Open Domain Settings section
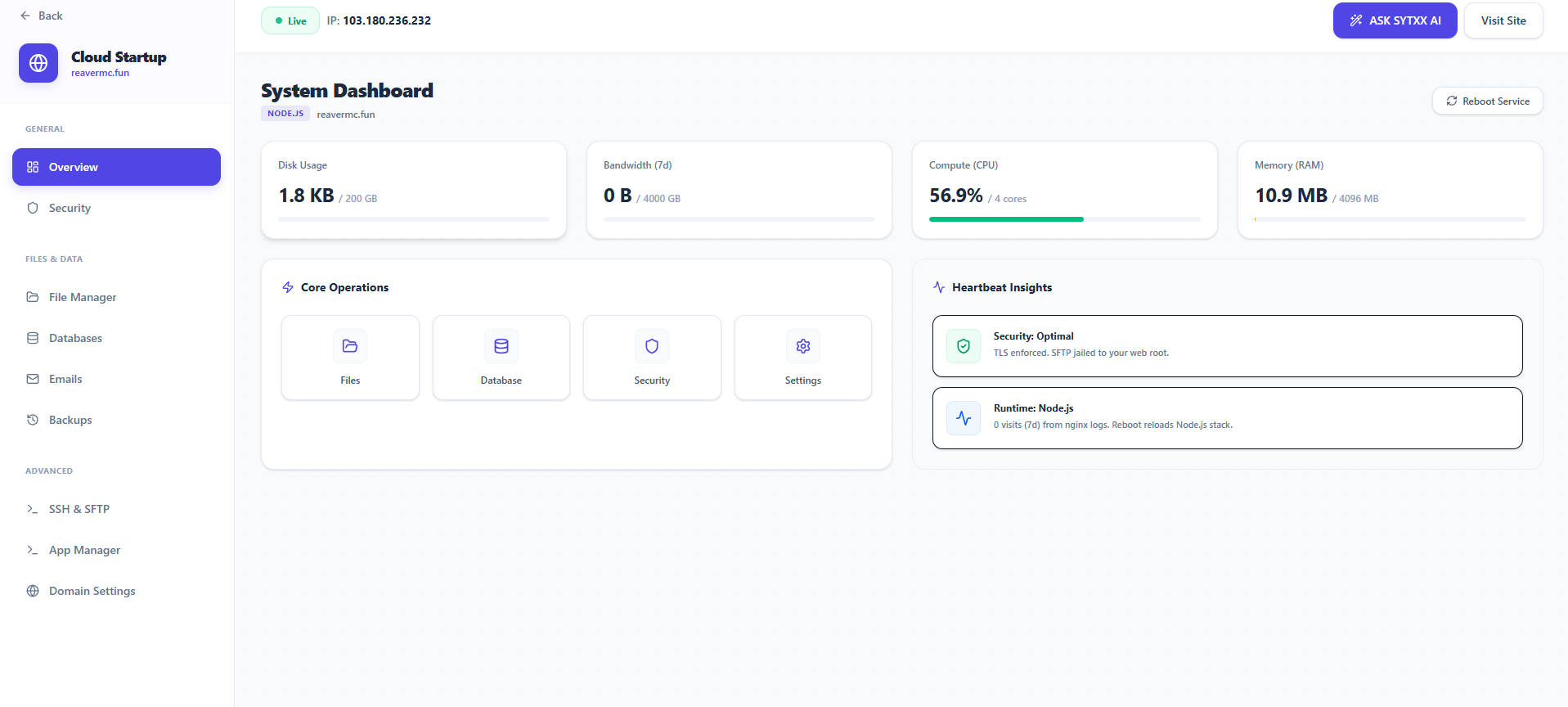 [116, 591]
